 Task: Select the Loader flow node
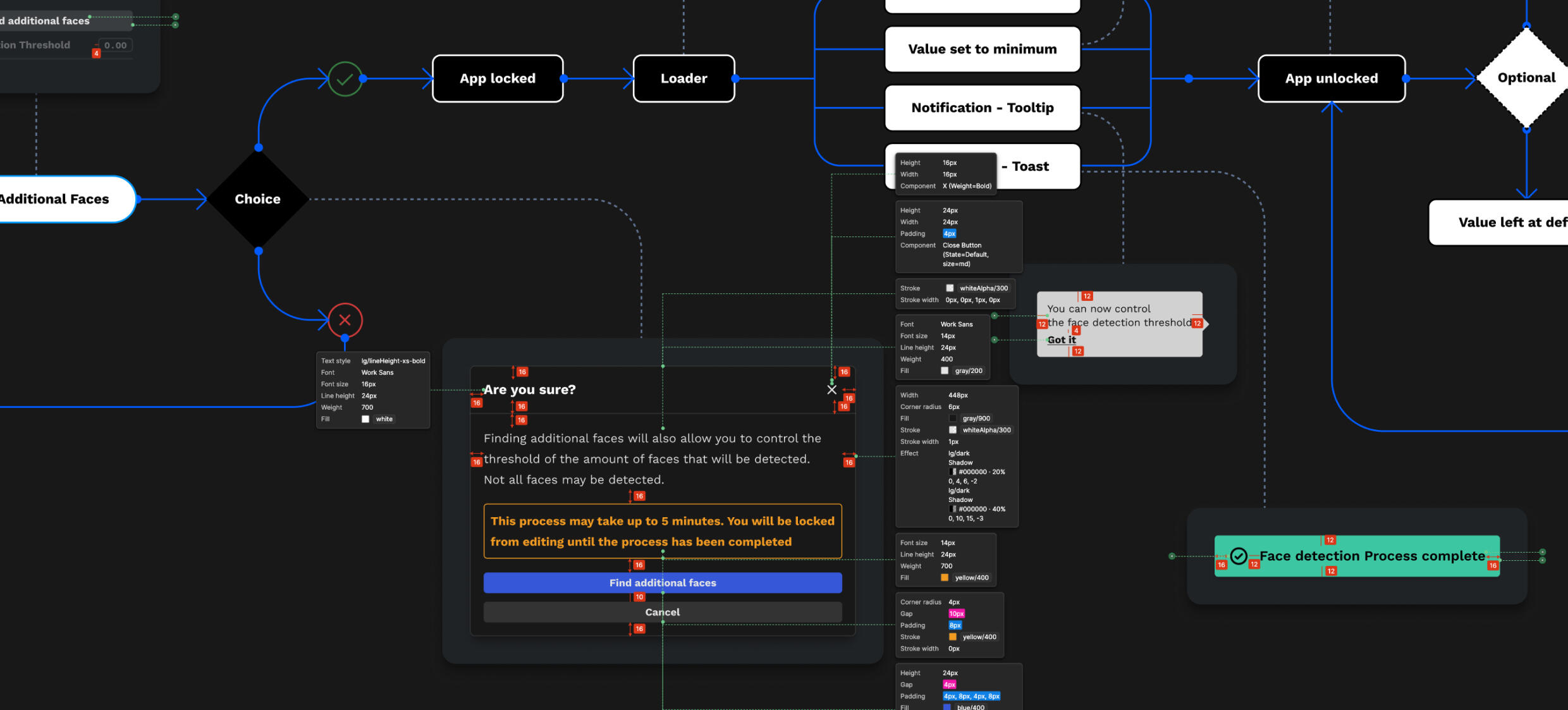(x=683, y=78)
